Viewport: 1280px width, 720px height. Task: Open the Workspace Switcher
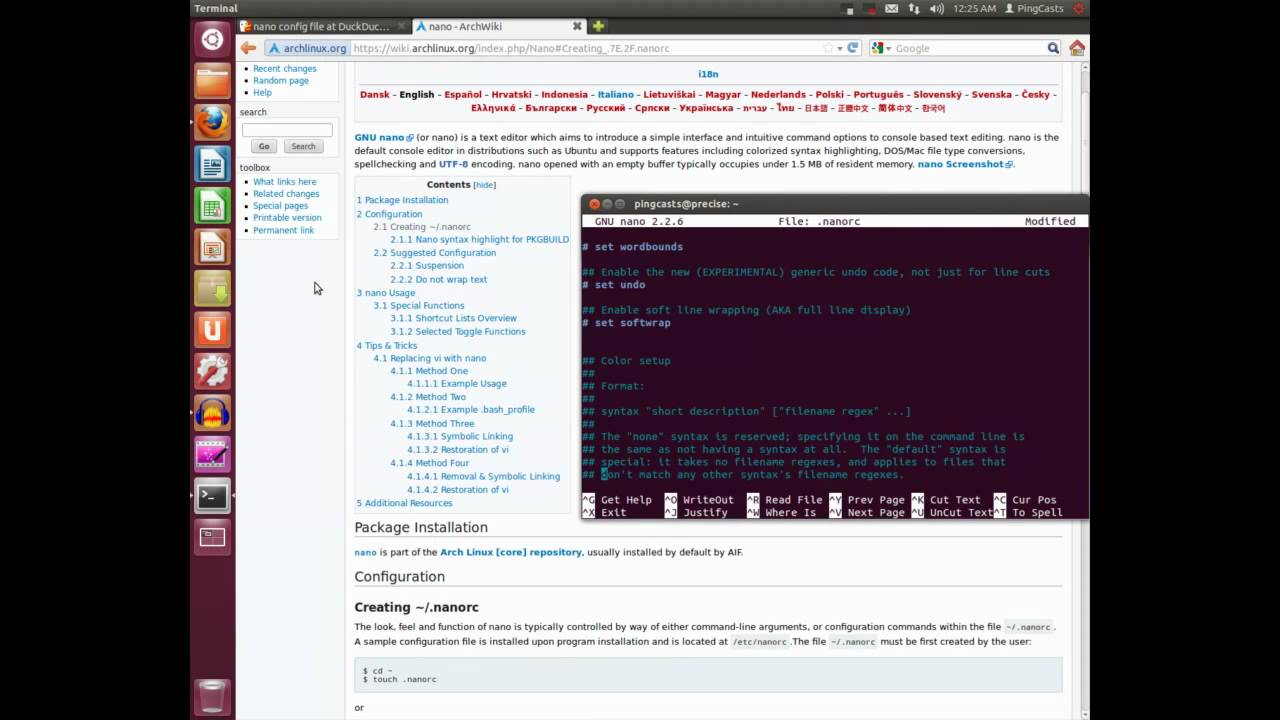tap(212, 537)
